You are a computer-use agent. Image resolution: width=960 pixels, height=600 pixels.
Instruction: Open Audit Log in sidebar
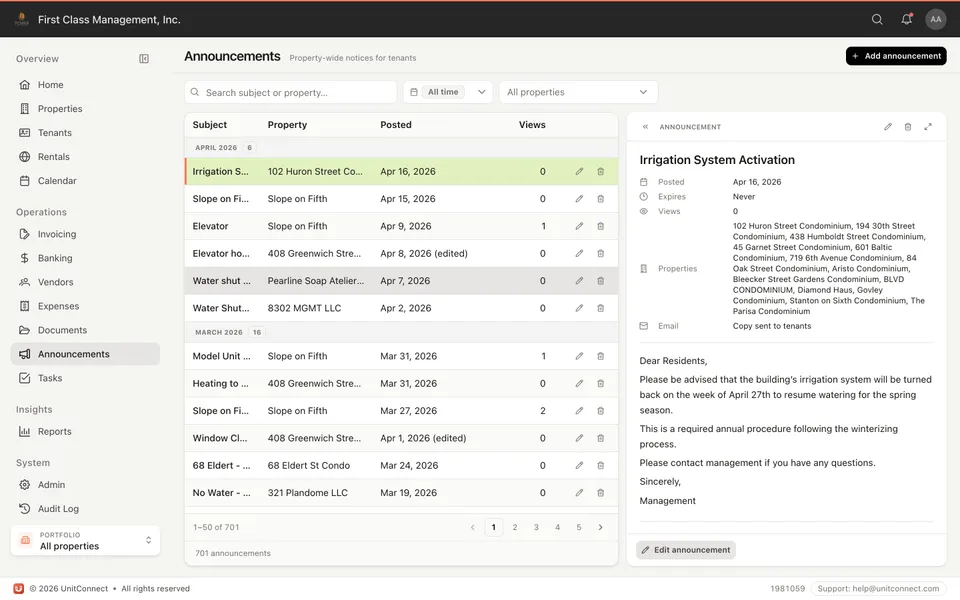click(85, 509)
